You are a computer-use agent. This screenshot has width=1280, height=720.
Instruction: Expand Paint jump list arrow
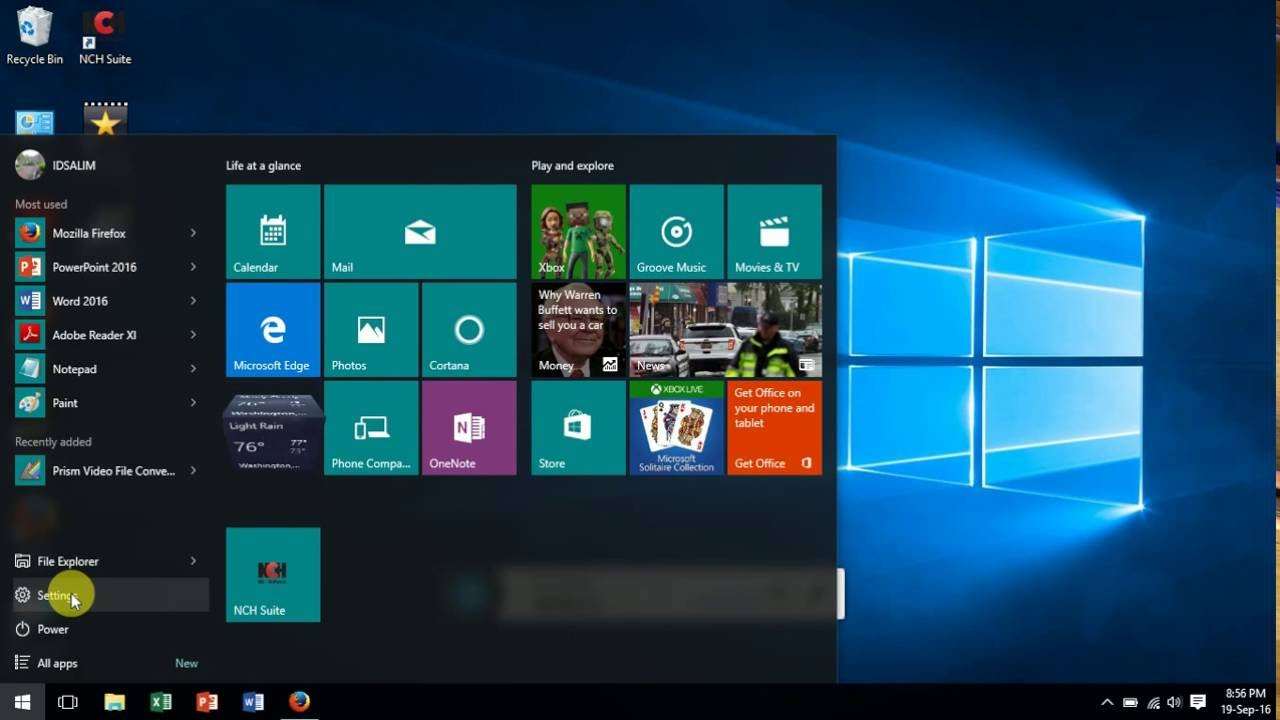pos(193,403)
